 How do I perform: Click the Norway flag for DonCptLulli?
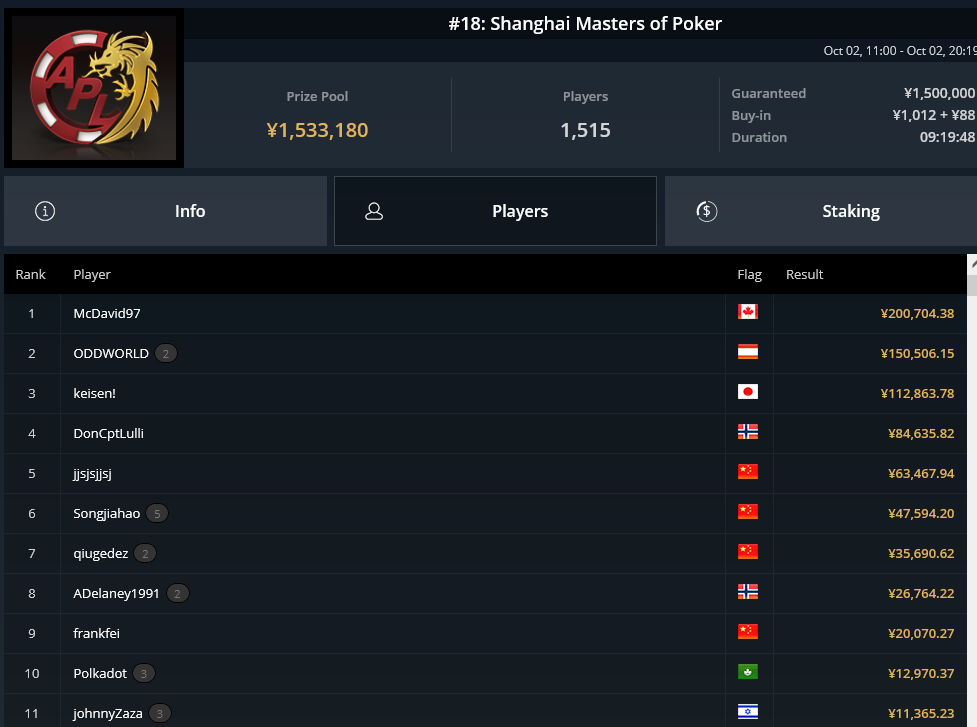(748, 432)
